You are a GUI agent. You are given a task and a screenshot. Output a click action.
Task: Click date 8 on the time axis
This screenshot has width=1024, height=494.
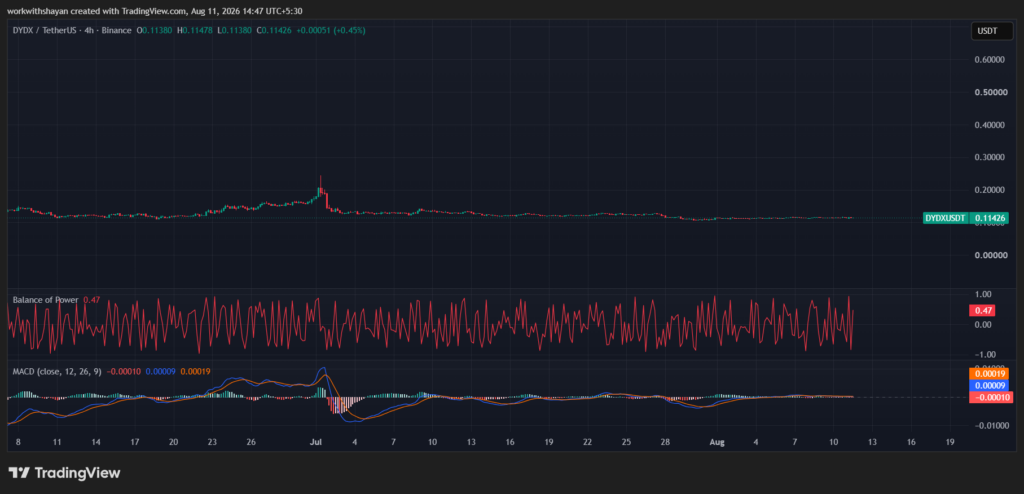18,442
